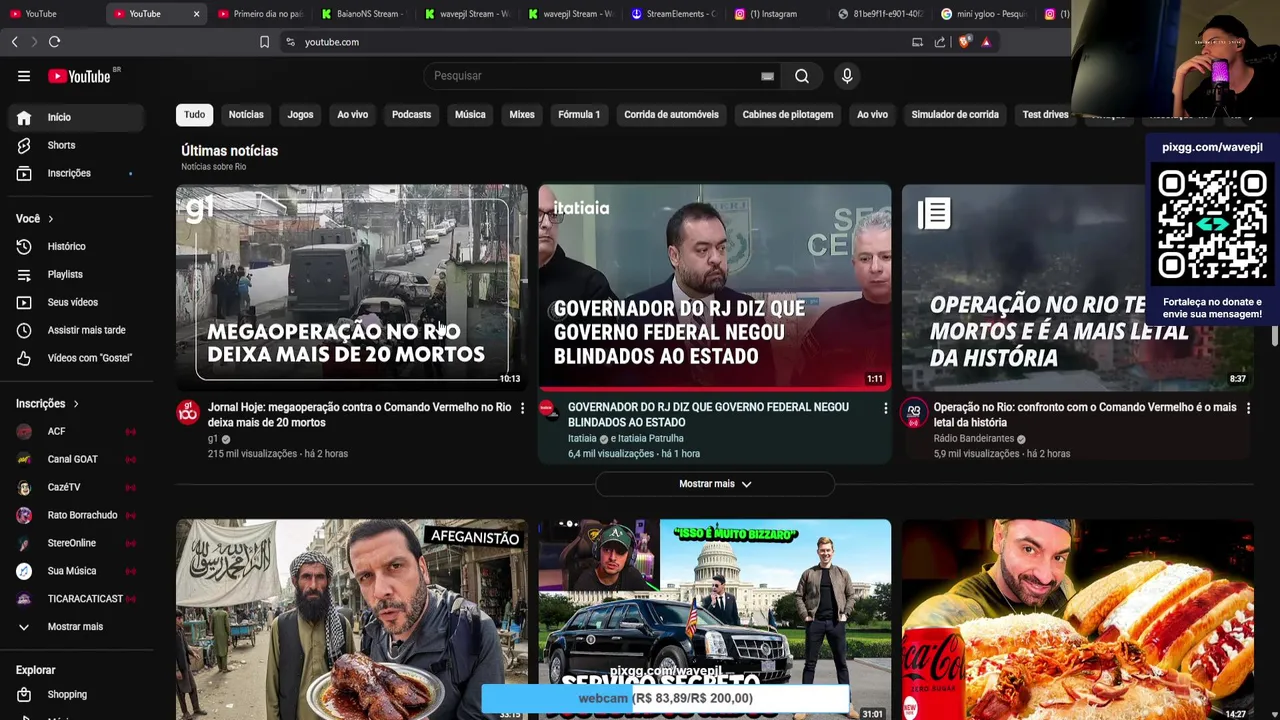This screenshot has width=1280, height=720.
Task: Expand the Você section chevron
Action: click(50, 219)
